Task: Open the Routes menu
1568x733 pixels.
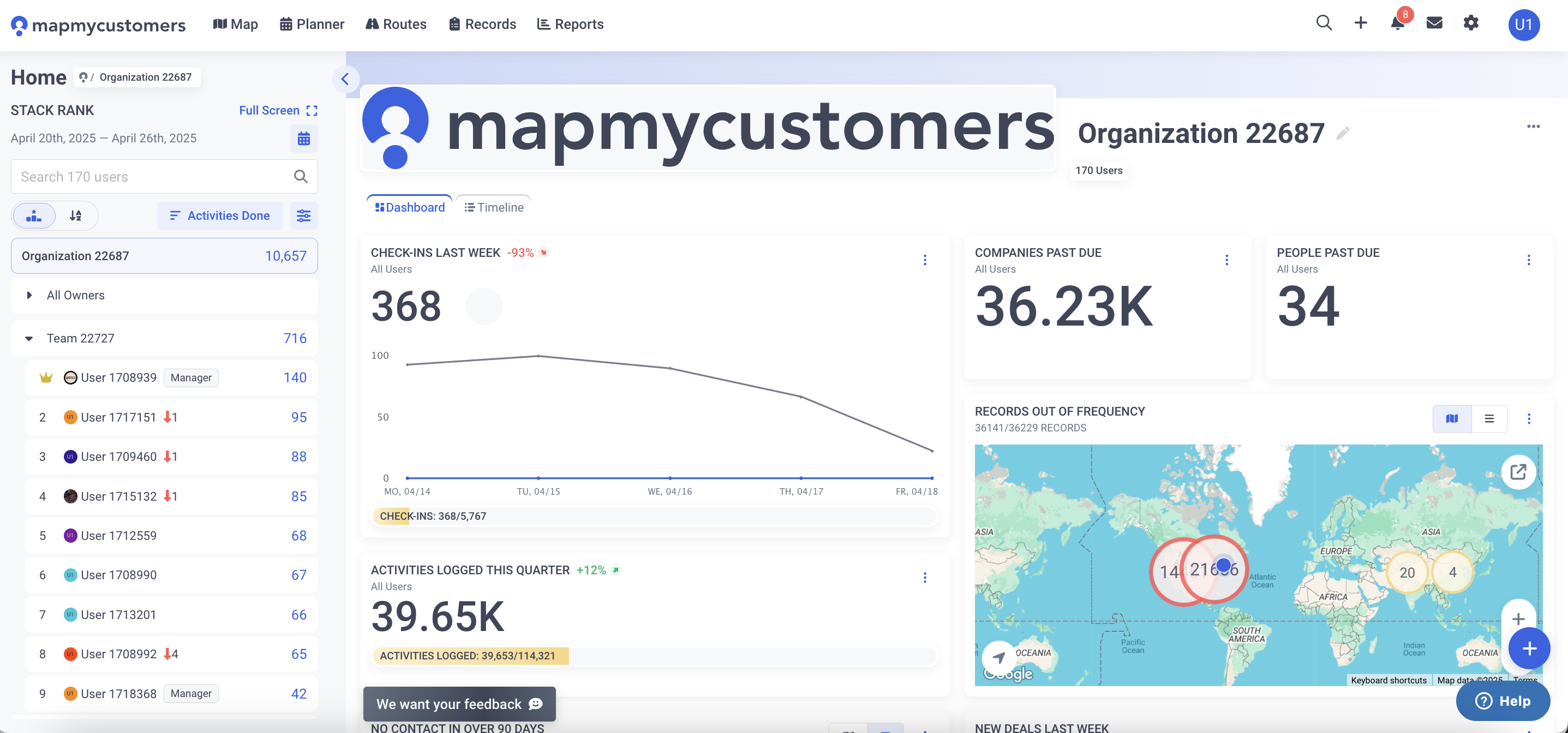Action: (396, 25)
